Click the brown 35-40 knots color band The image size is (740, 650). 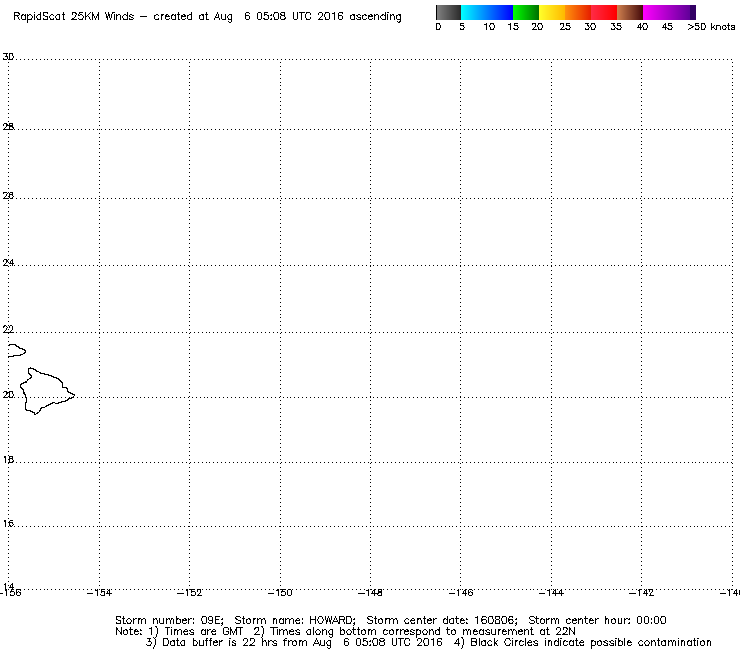pos(630,12)
